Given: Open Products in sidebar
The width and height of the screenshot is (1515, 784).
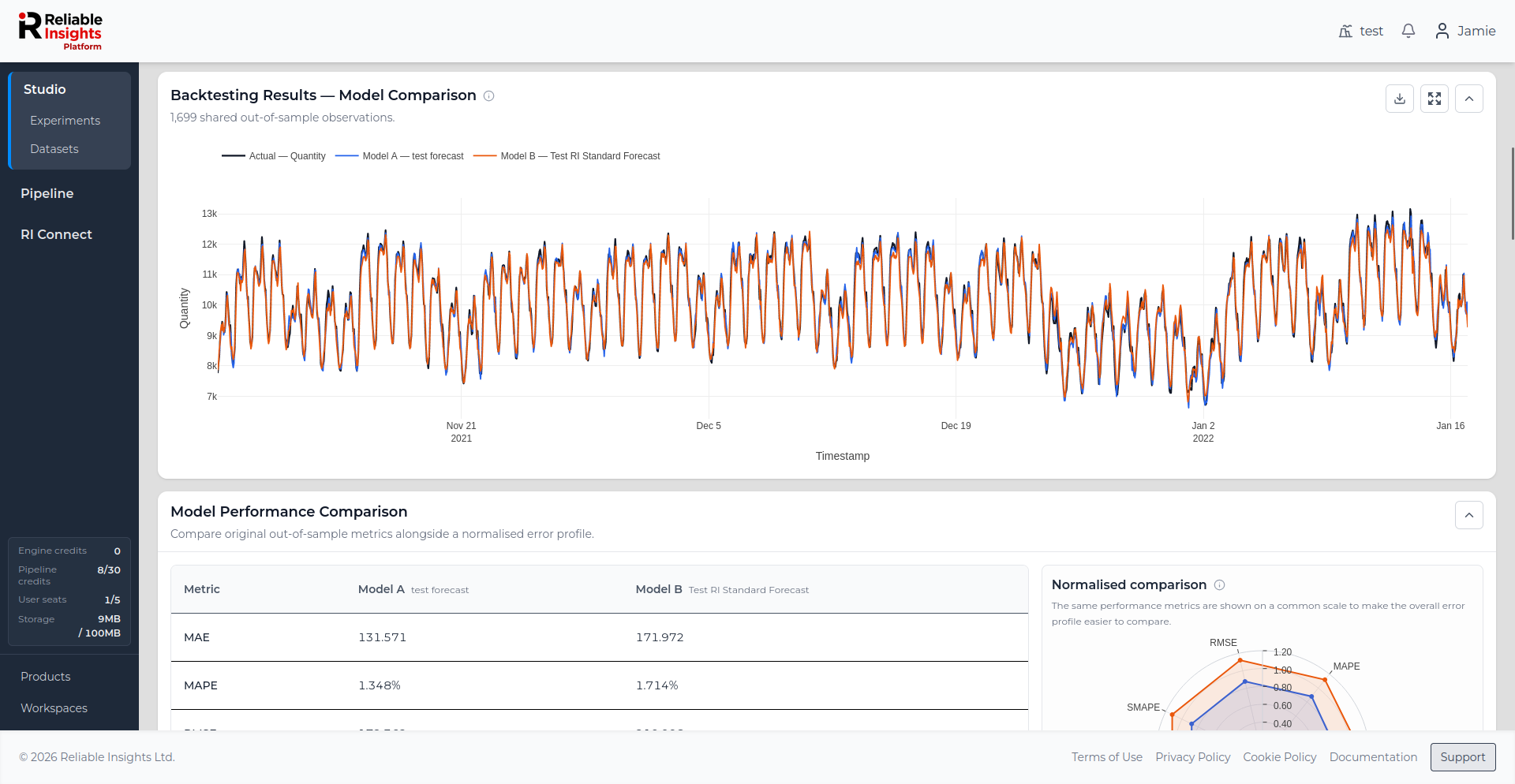Looking at the screenshot, I should tap(46, 677).
